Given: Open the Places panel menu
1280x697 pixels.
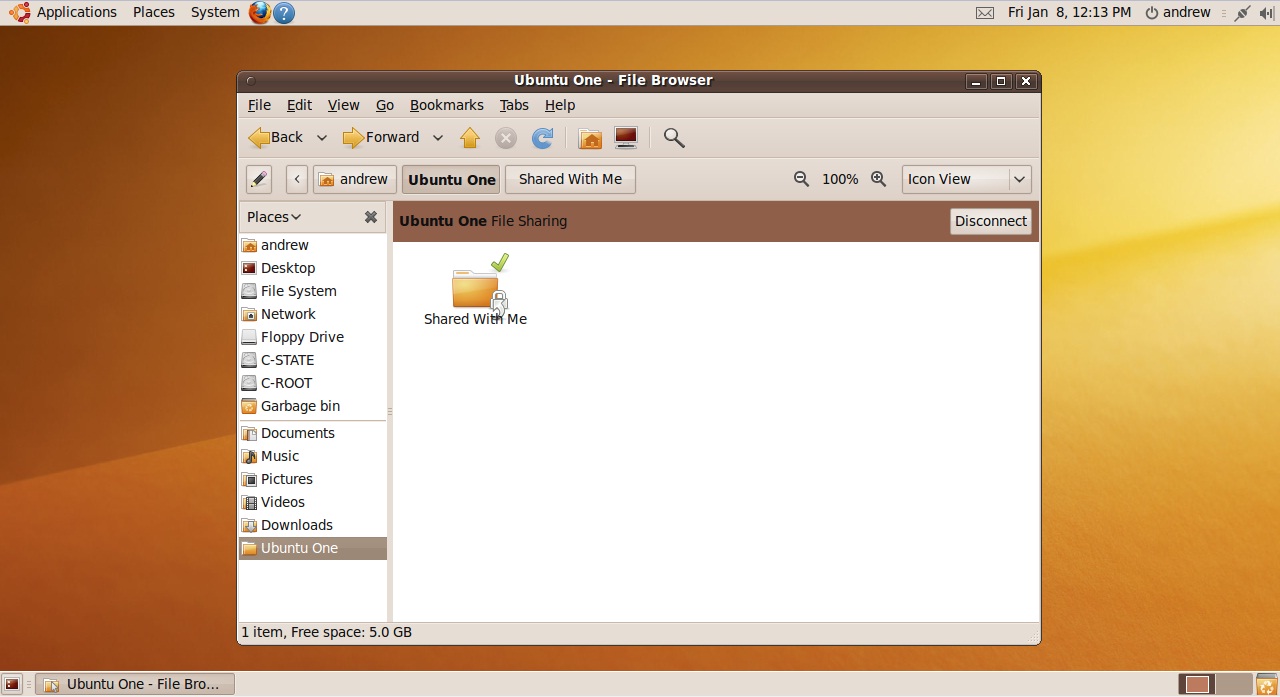Looking at the screenshot, I should 154,13.
